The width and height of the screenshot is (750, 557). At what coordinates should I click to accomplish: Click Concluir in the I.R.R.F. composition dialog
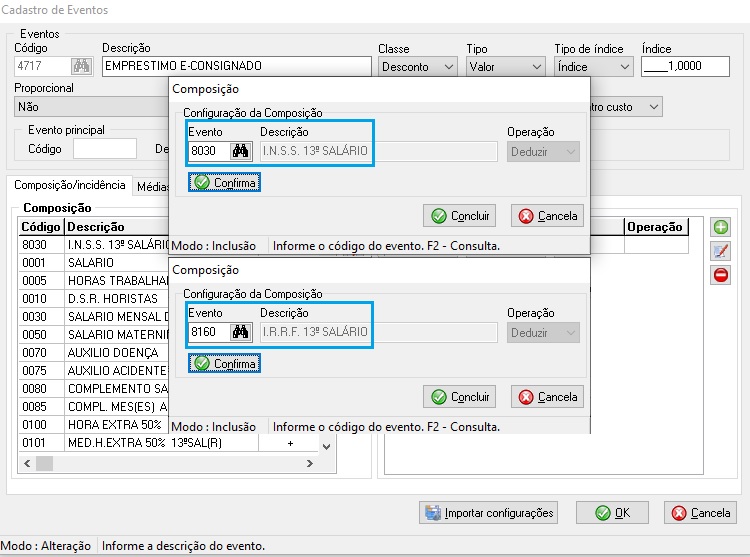[460, 397]
